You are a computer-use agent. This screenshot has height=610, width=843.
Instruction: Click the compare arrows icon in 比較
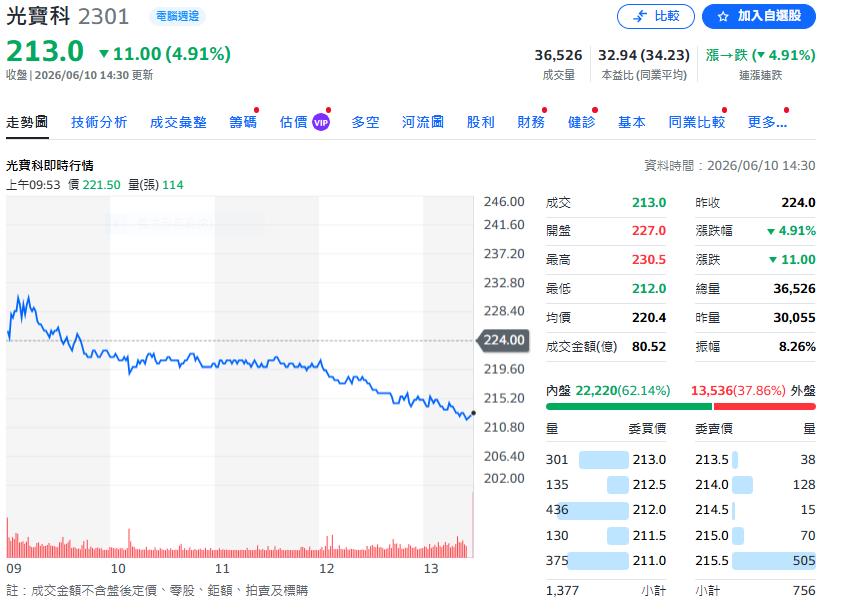click(x=640, y=17)
